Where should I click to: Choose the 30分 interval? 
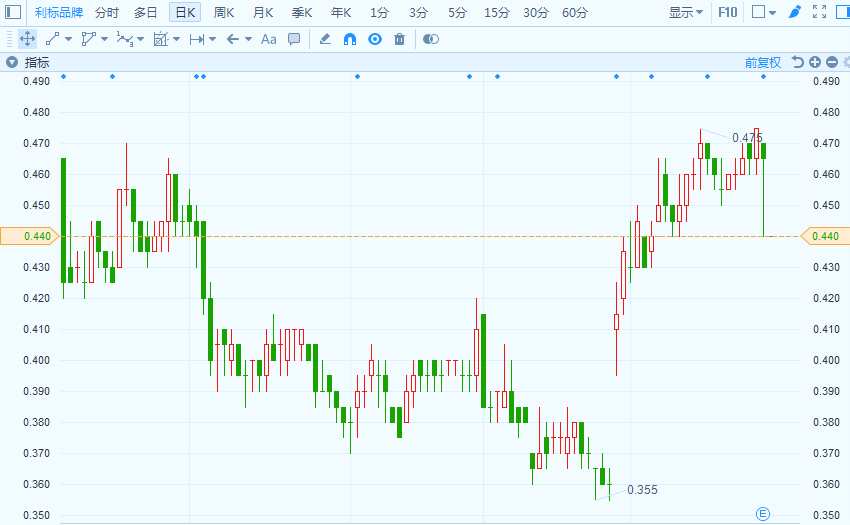(536, 12)
